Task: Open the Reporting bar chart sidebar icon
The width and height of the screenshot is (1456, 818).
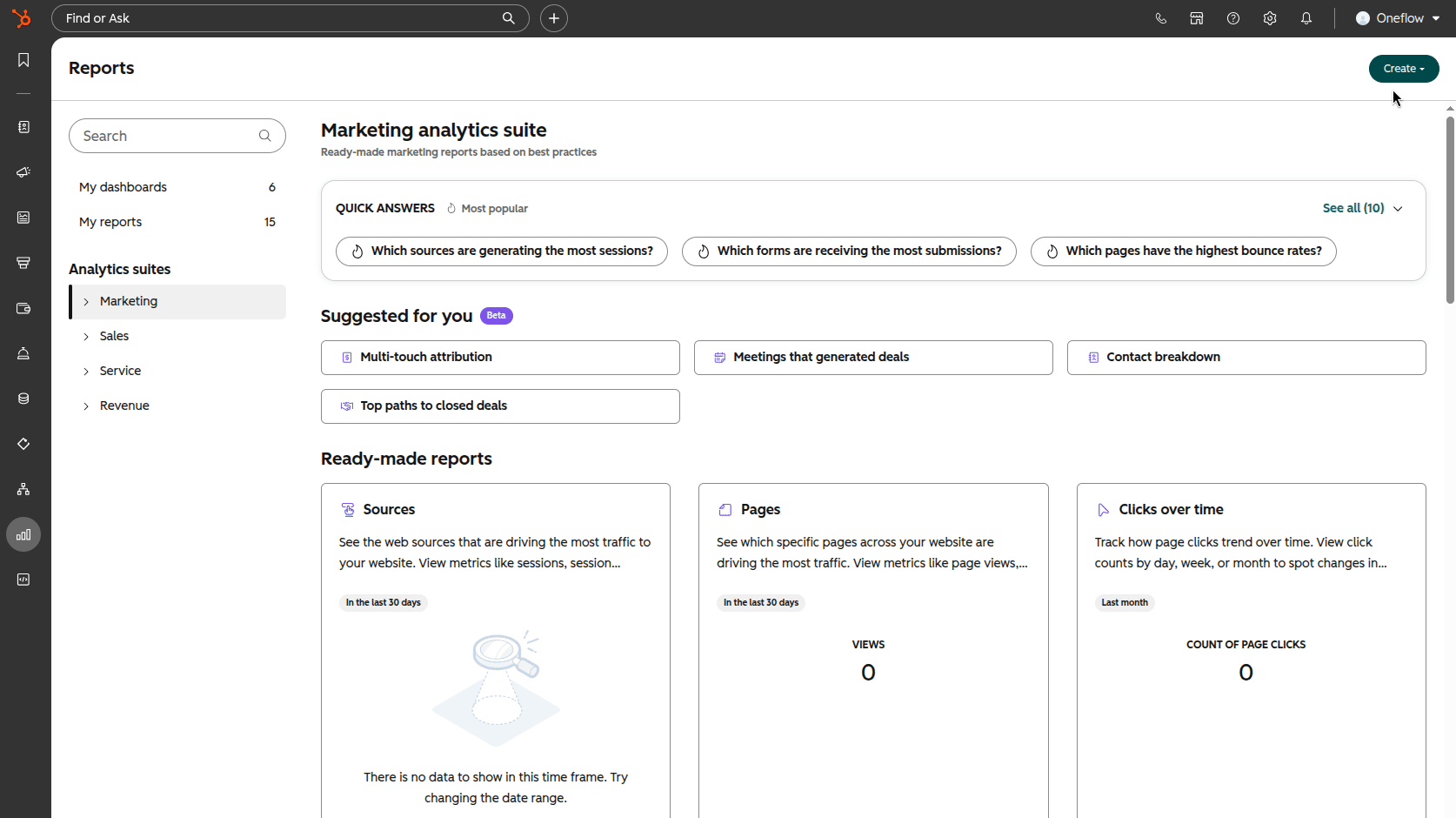Action: pos(23,534)
